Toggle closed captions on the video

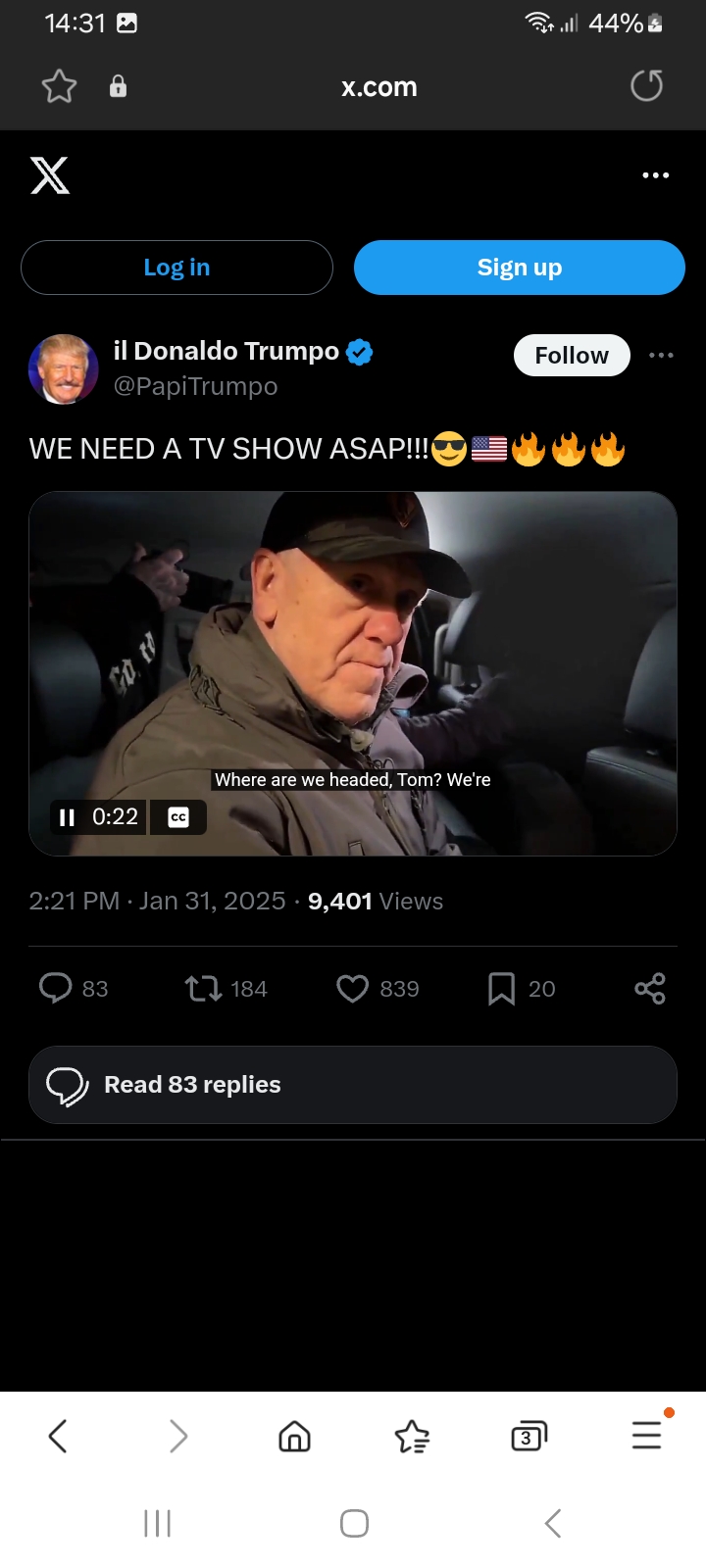178,817
